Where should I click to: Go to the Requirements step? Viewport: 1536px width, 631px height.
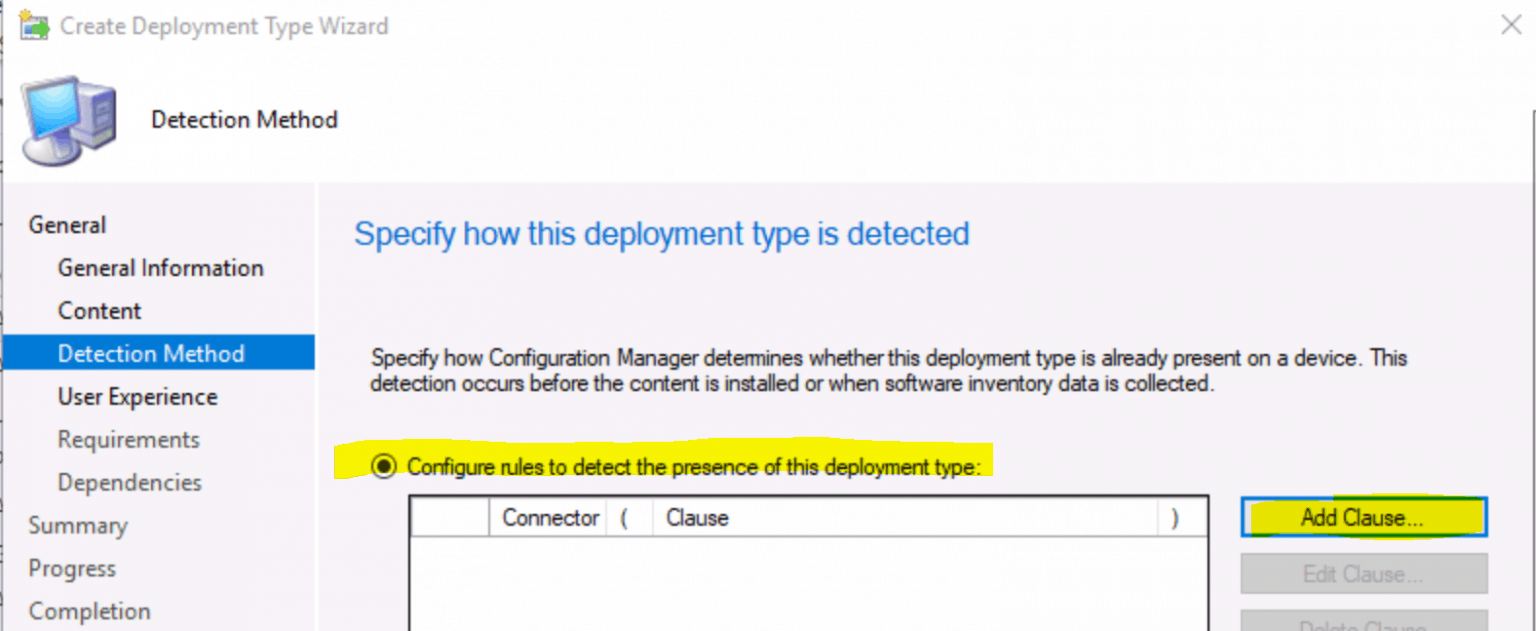coord(129,440)
